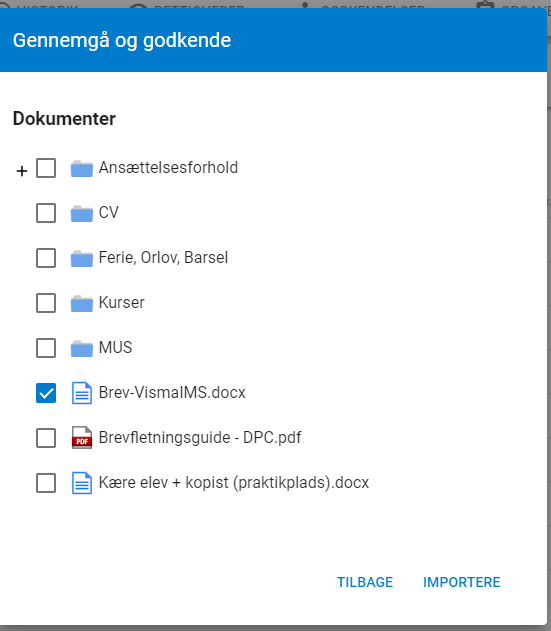The width and height of the screenshot is (551, 631).
Task: Choose the Kære elev + kopist (praktikplads).docx label
Action: coord(234,483)
